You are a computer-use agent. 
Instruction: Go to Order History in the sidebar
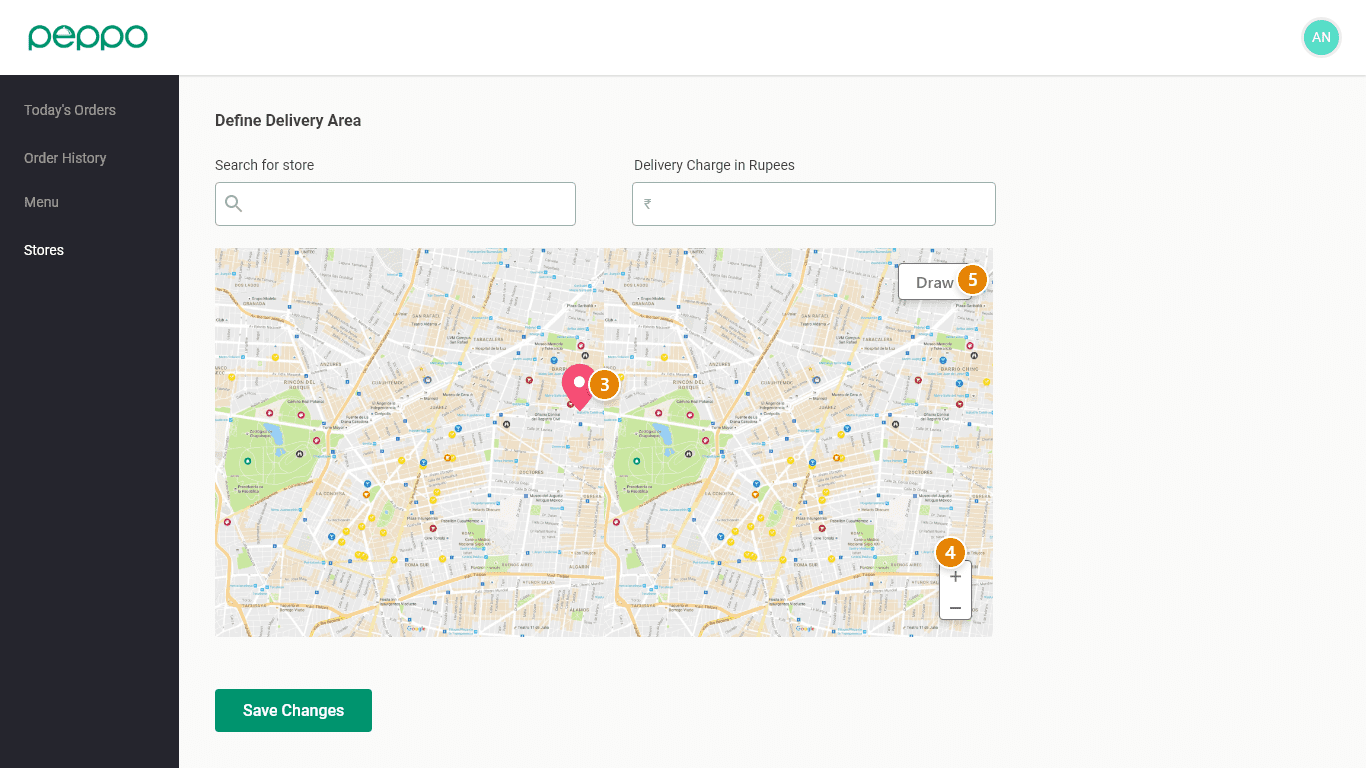(x=65, y=158)
